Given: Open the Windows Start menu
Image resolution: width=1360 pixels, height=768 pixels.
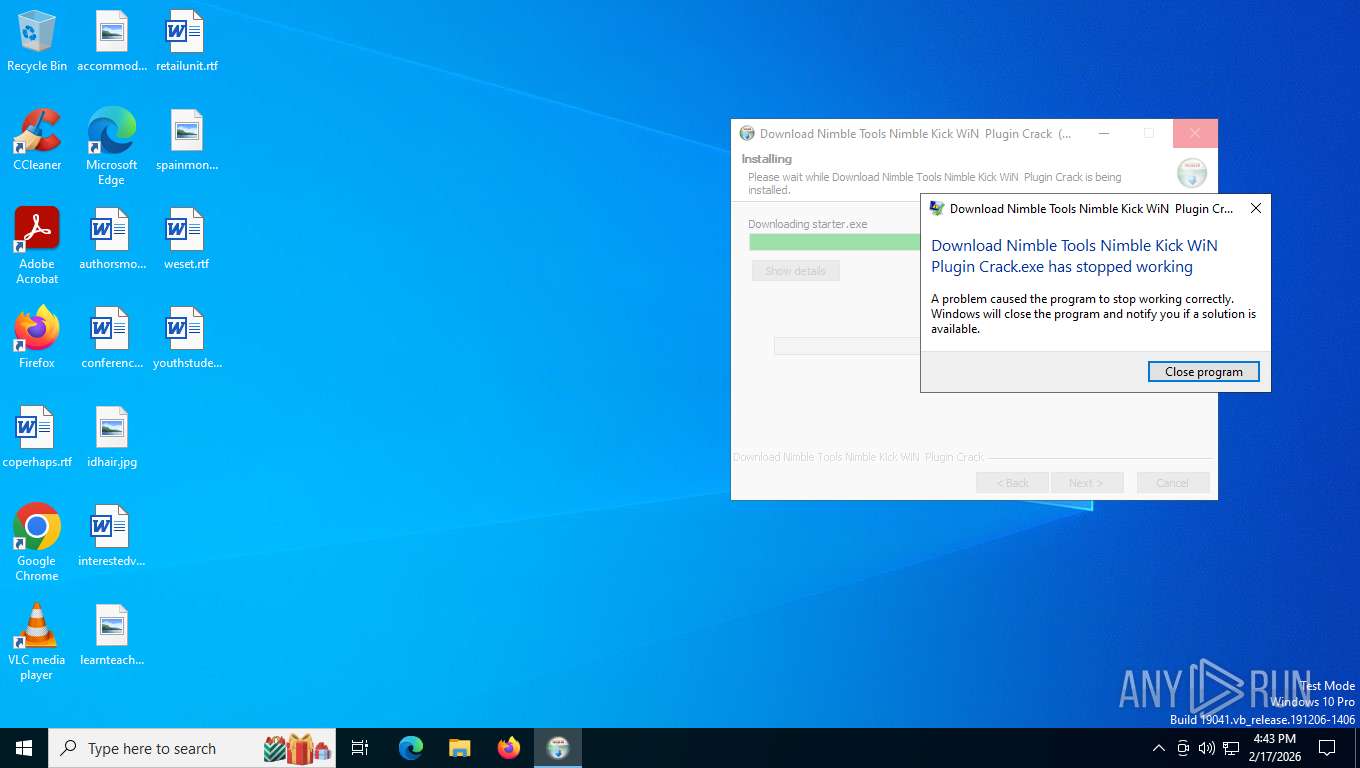Looking at the screenshot, I should 24,748.
